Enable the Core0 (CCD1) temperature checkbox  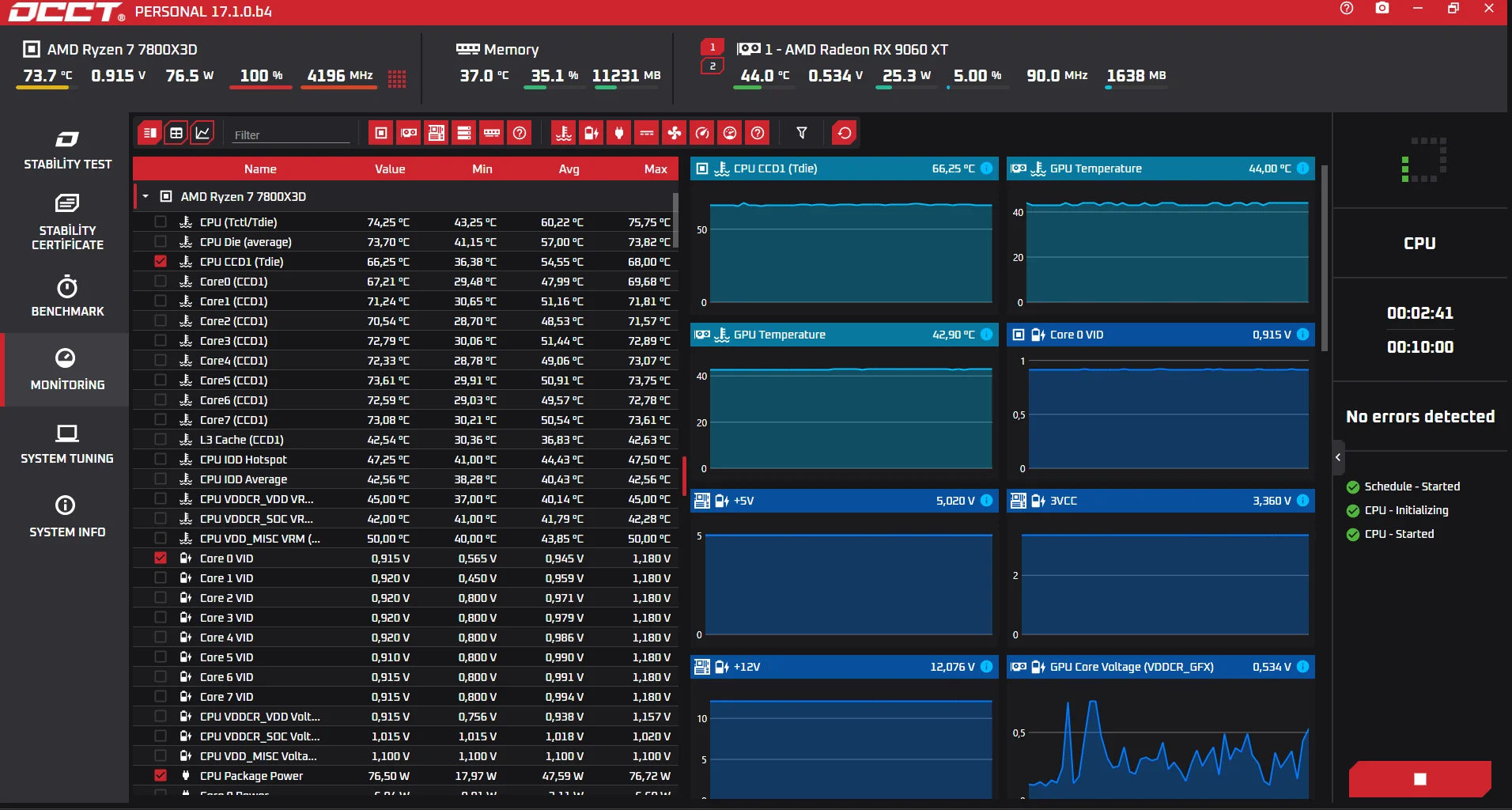(x=161, y=282)
